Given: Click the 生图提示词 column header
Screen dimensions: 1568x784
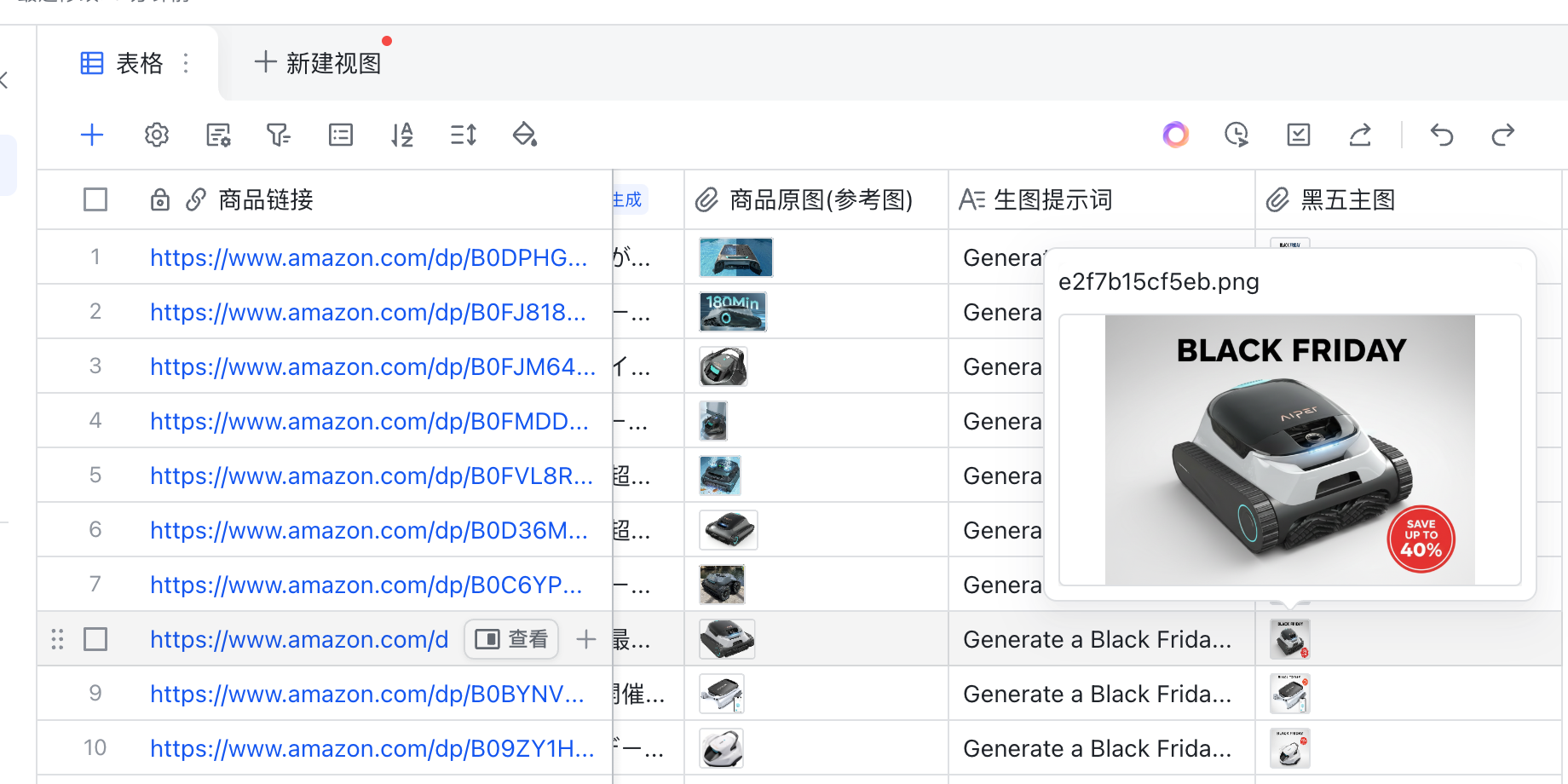Looking at the screenshot, I should click(1102, 199).
